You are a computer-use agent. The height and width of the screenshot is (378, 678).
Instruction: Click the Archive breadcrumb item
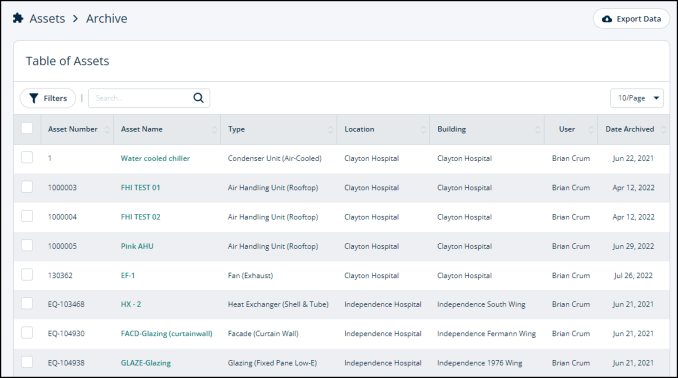106,19
